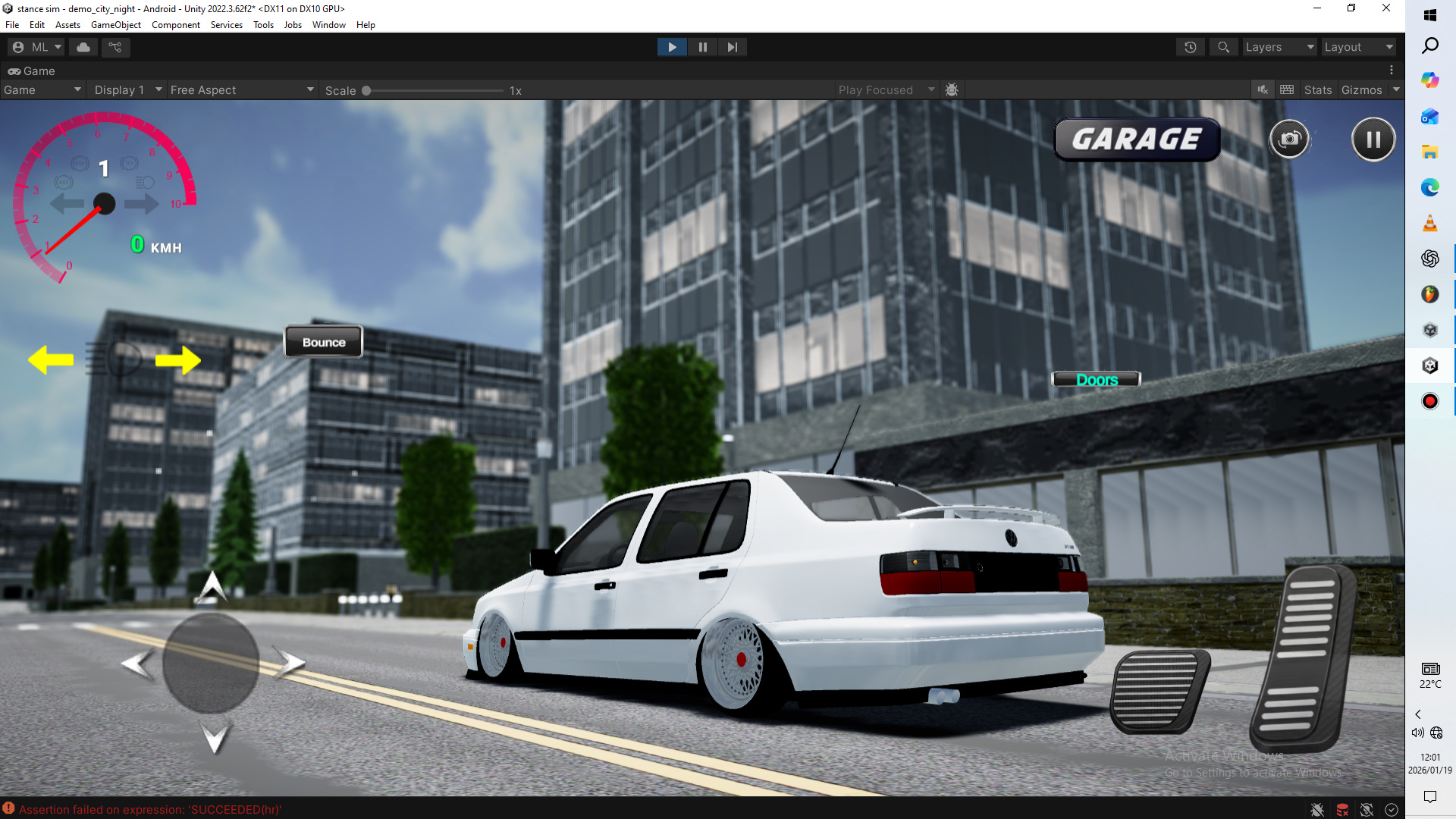The height and width of the screenshot is (819, 1456).
Task: Click the in-game camera icon
Action: pyautogui.click(x=1289, y=140)
